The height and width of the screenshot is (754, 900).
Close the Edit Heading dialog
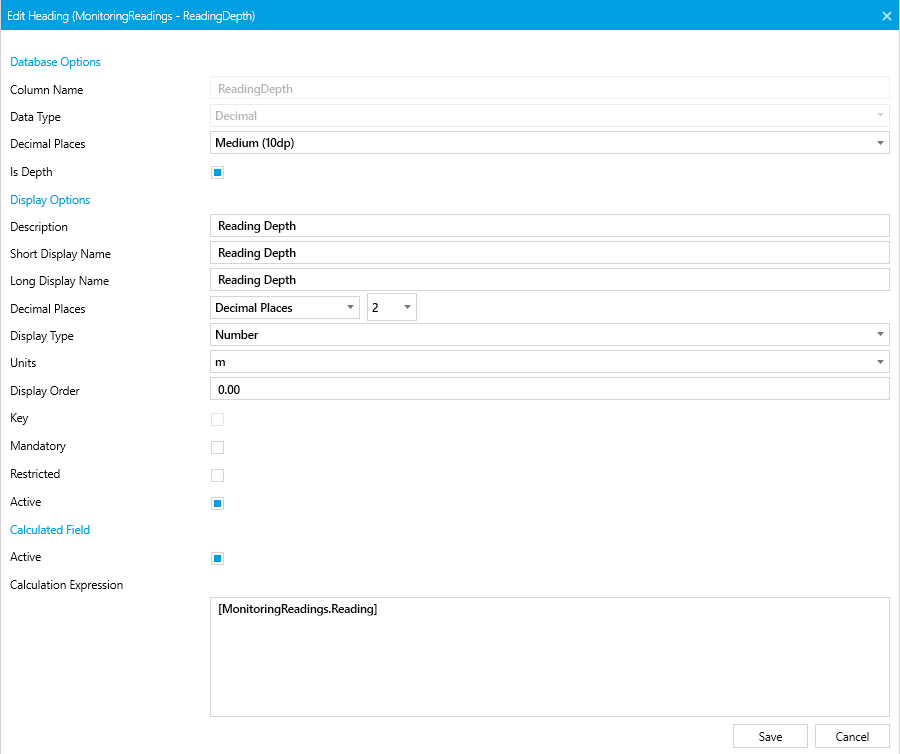tap(886, 16)
